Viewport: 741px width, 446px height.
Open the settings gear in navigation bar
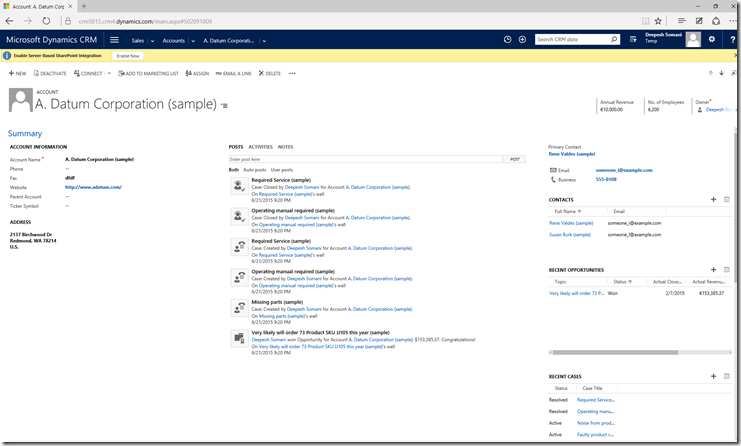click(x=711, y=40)
